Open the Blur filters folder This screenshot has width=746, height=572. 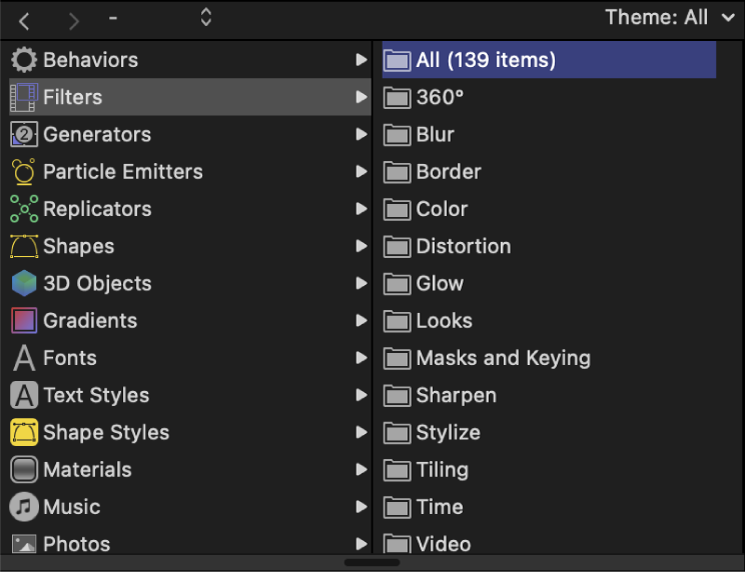(x=434, y=135)
